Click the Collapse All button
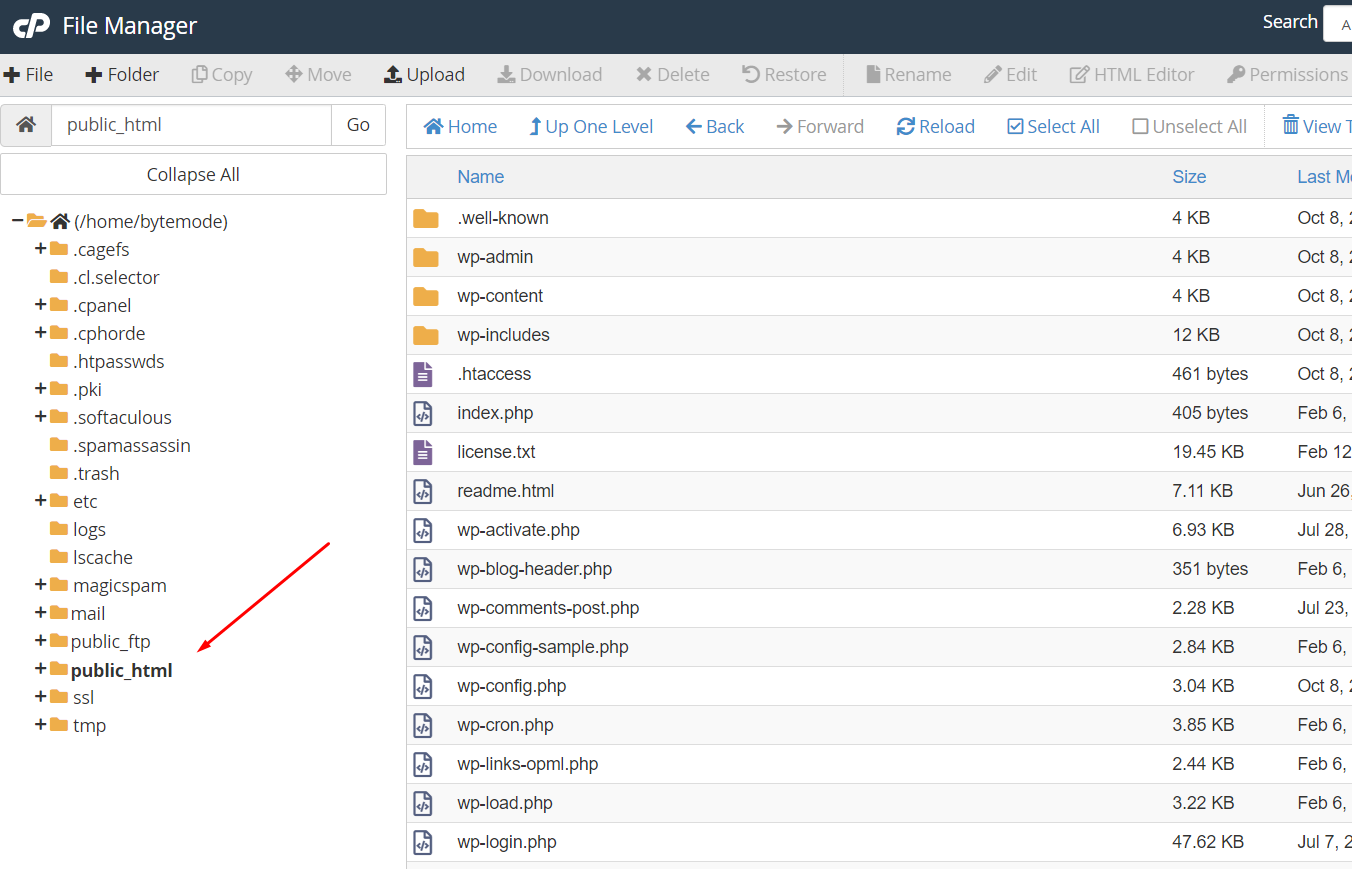Image resolution: width=1352 pixels, height=869 pixels. pyautogui.click(x=193, y=175)
